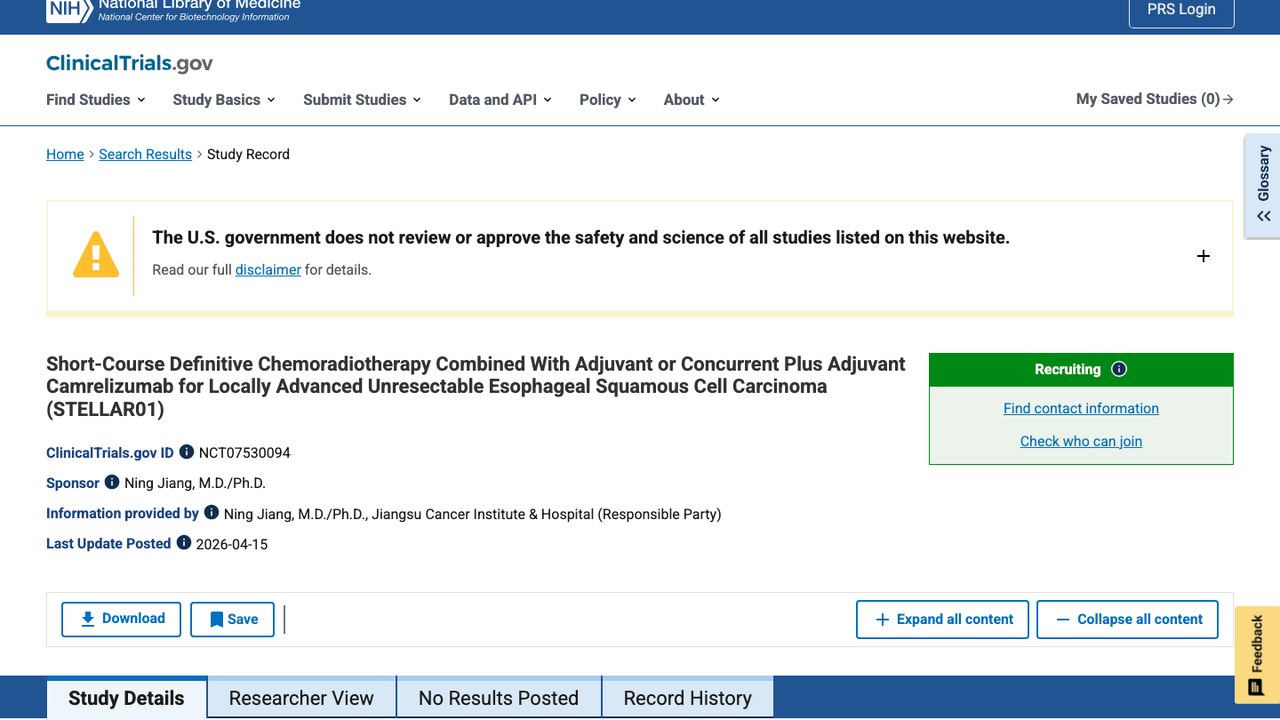Click info icon next to Sponsor label
Image resolution: width=1280 pixels, height=720 pixels.
tap(112, 482)
